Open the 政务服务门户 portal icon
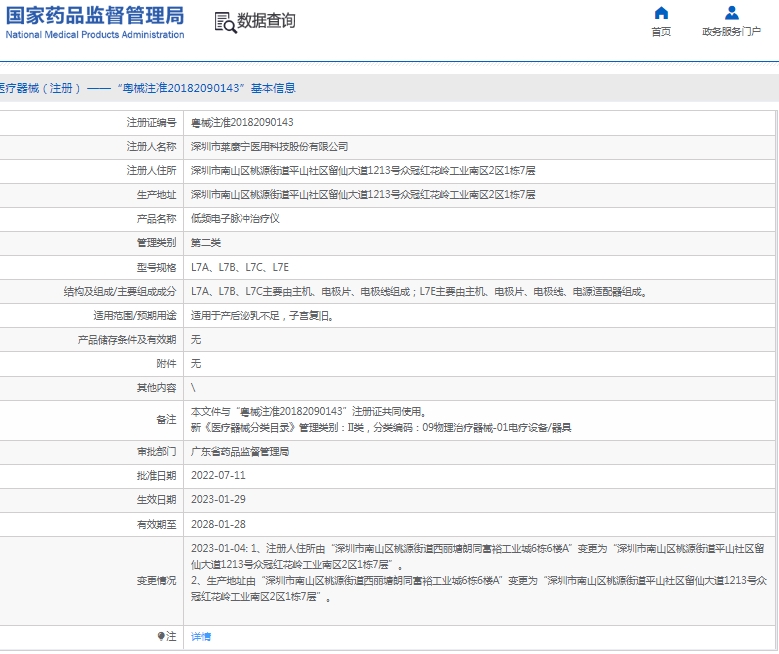779x654 pixels. click(731, 13)
